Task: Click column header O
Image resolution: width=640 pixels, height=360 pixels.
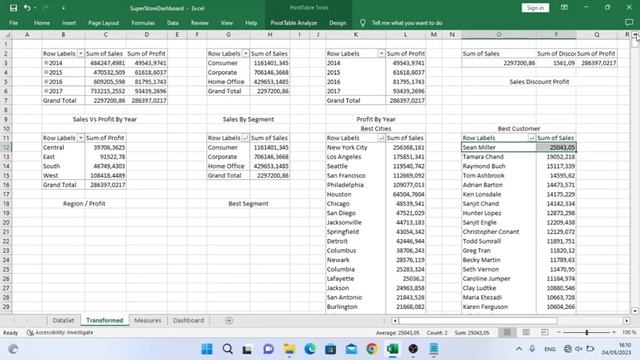Action: tap(498, 35)
